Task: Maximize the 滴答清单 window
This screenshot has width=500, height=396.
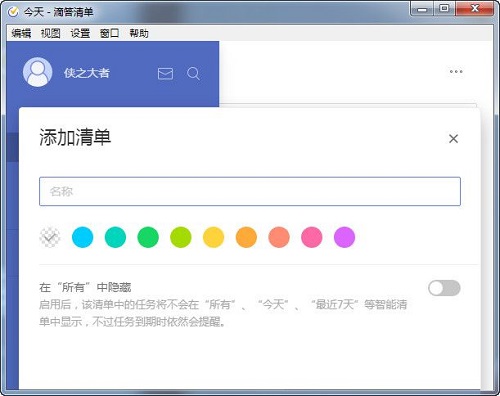Action: coord(444,9)
